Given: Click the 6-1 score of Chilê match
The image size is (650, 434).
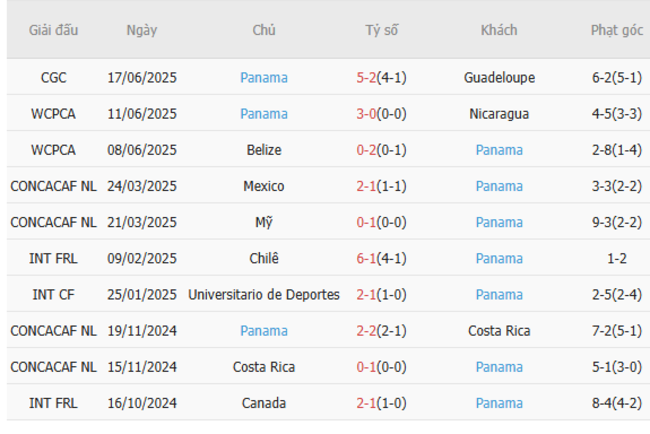Looking at the screenshot, I should (x=367, y=258).
